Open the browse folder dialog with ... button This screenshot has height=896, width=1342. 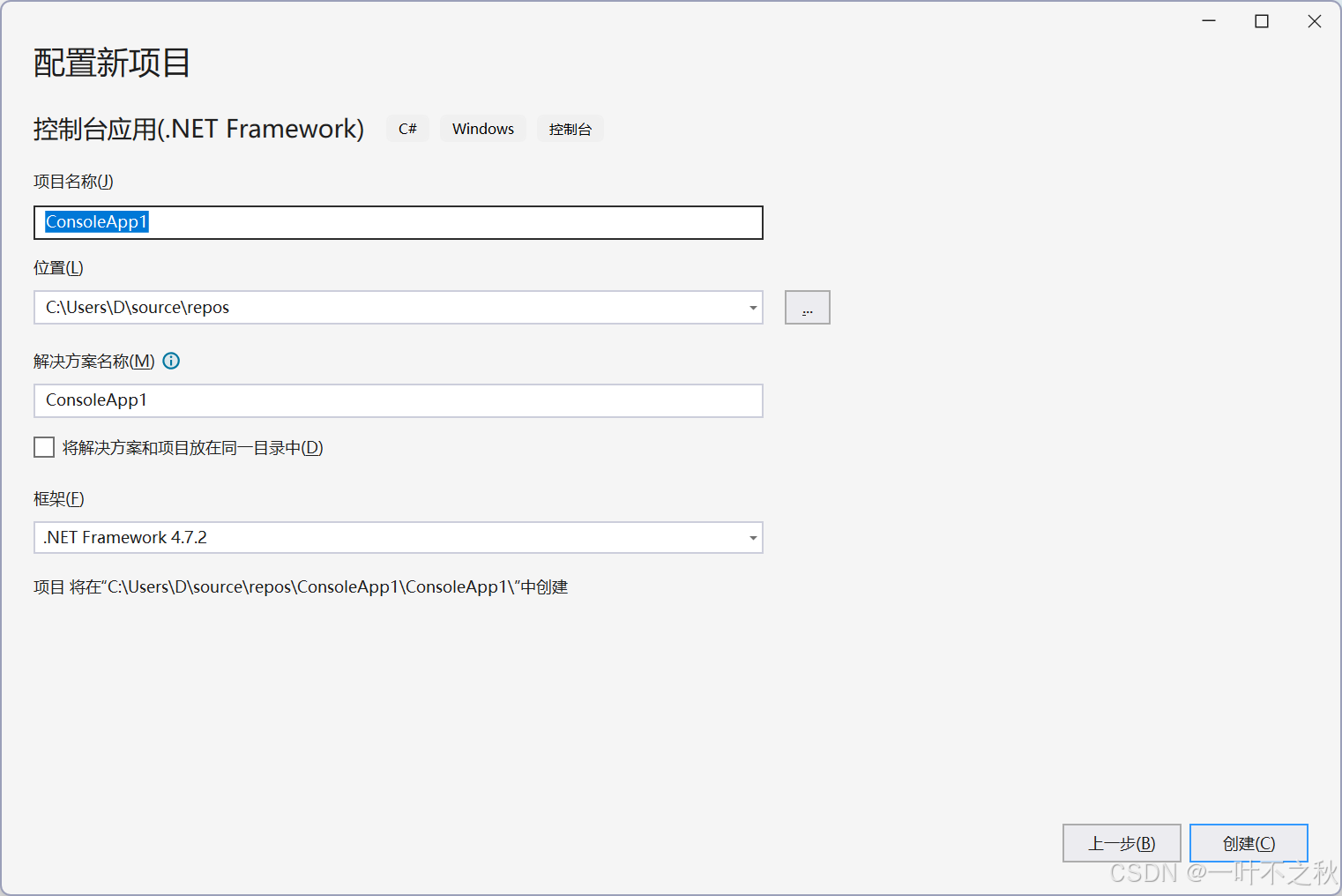tap(807, 307)
